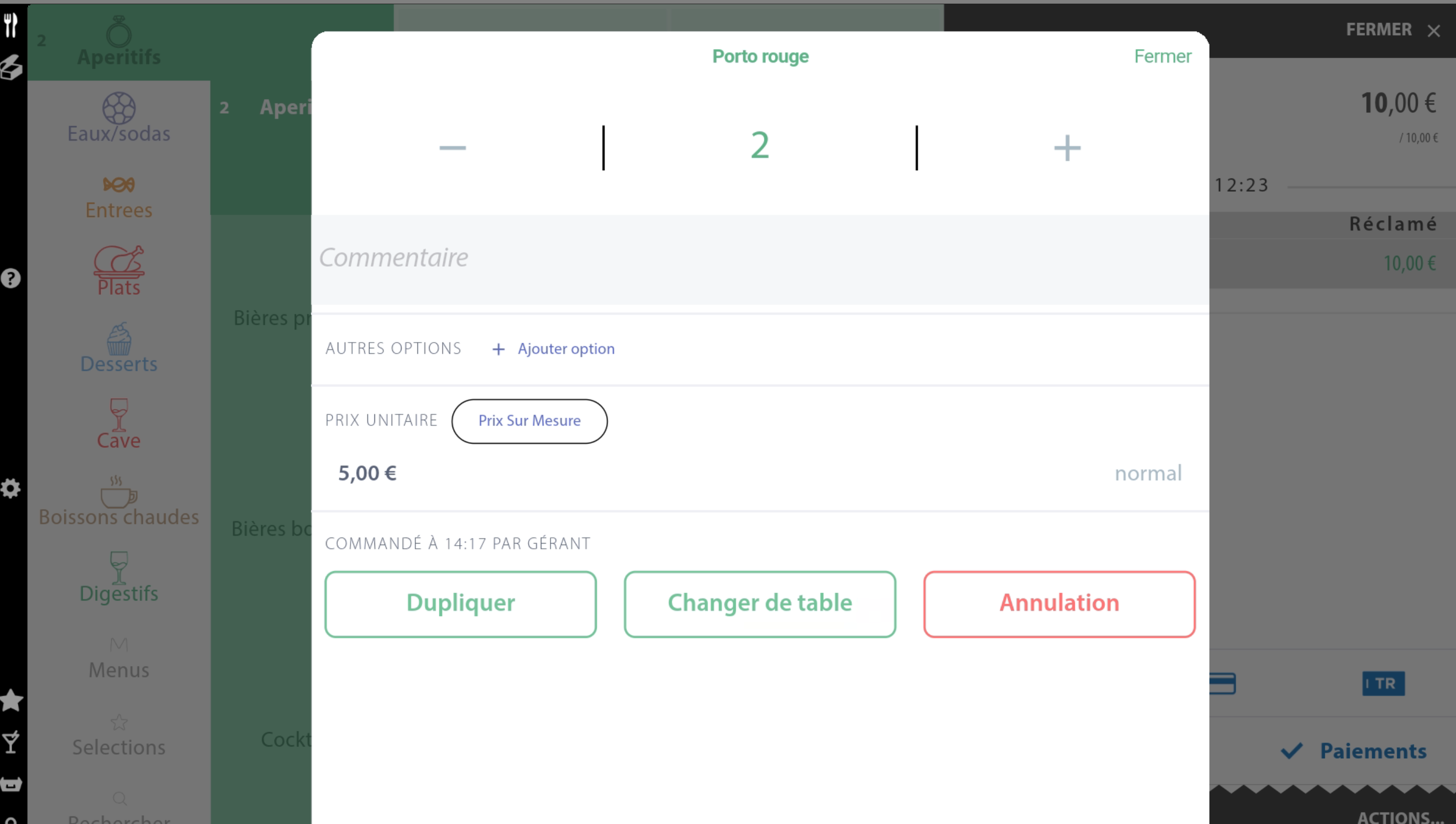This screenshot has width=1456, height=824.
Task: Click the red Annulation button
Action: coord(1059,603)
